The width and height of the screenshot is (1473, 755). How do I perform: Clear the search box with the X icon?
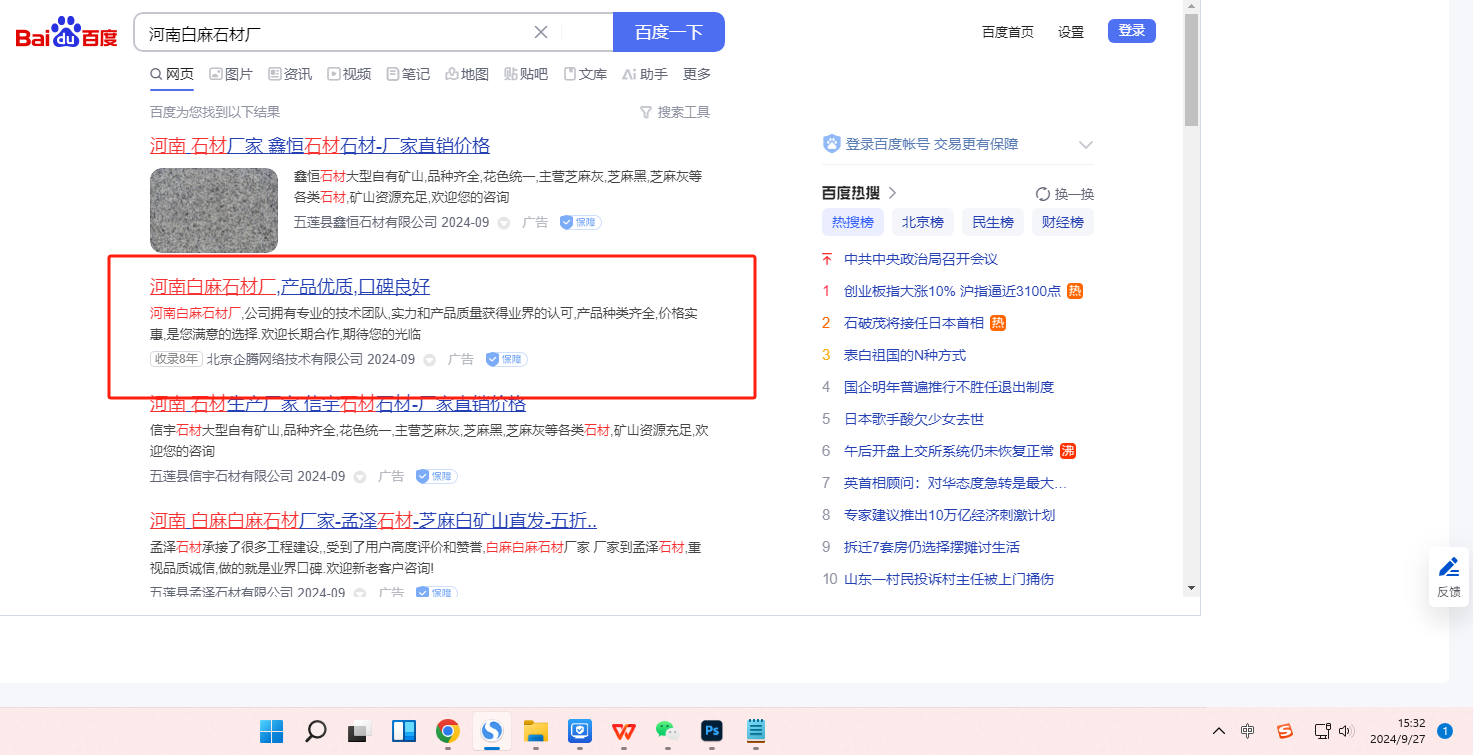pyautogui.click(x=541, y=32)
